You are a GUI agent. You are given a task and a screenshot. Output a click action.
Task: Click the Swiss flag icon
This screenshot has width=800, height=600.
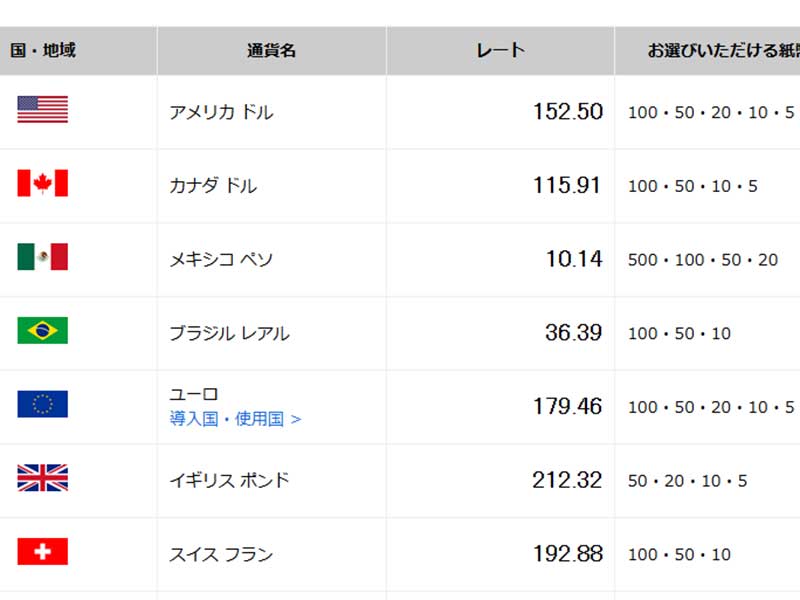coord(41,553)
